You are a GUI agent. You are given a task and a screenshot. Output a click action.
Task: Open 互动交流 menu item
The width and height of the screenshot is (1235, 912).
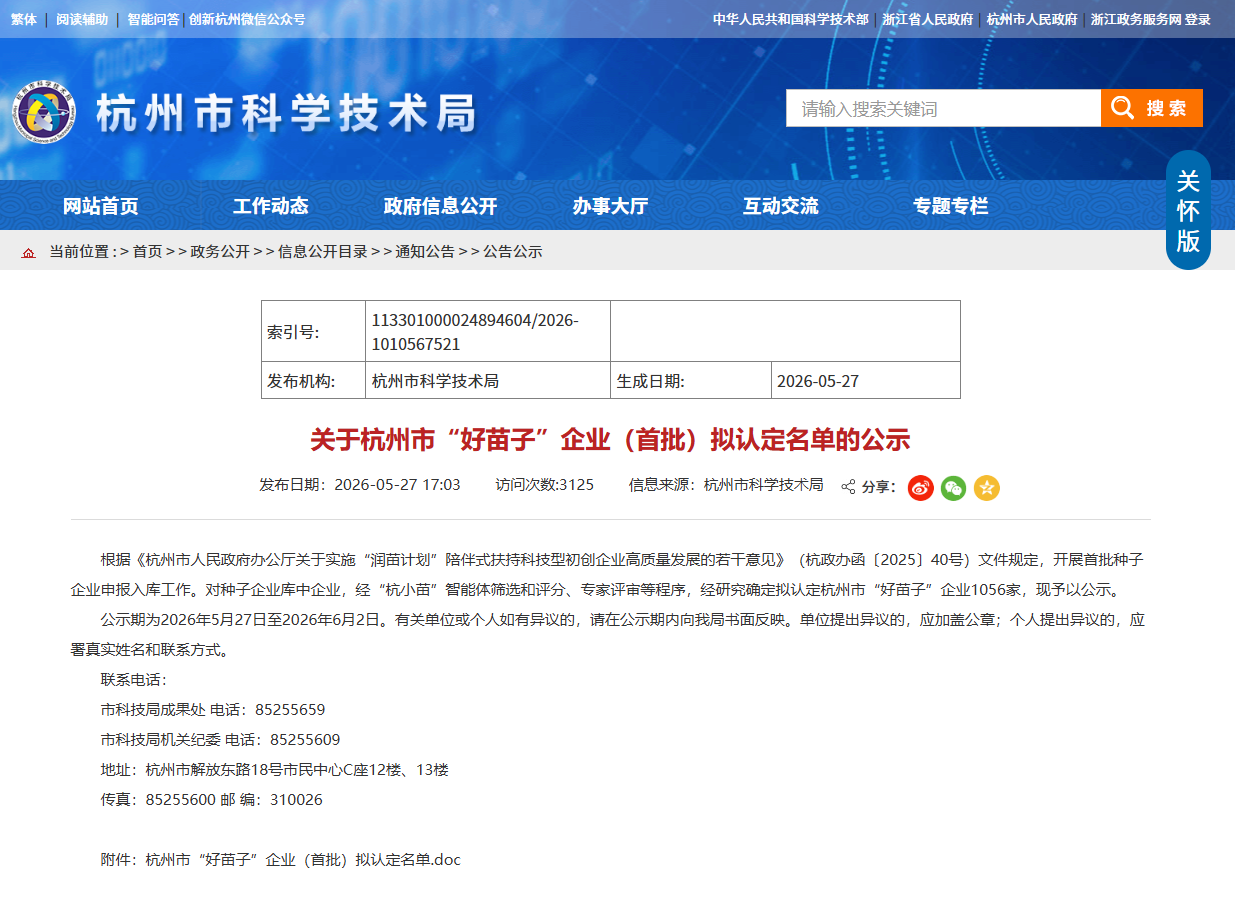780,206
